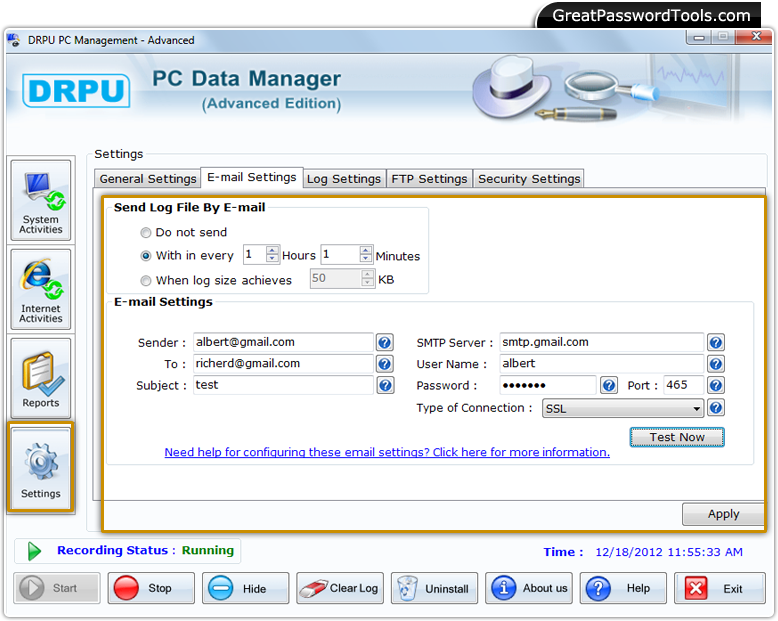Open the About us dialog
The height and width of the screenshot is (621, 778).
pyautogui.click(x=529, y=588)
